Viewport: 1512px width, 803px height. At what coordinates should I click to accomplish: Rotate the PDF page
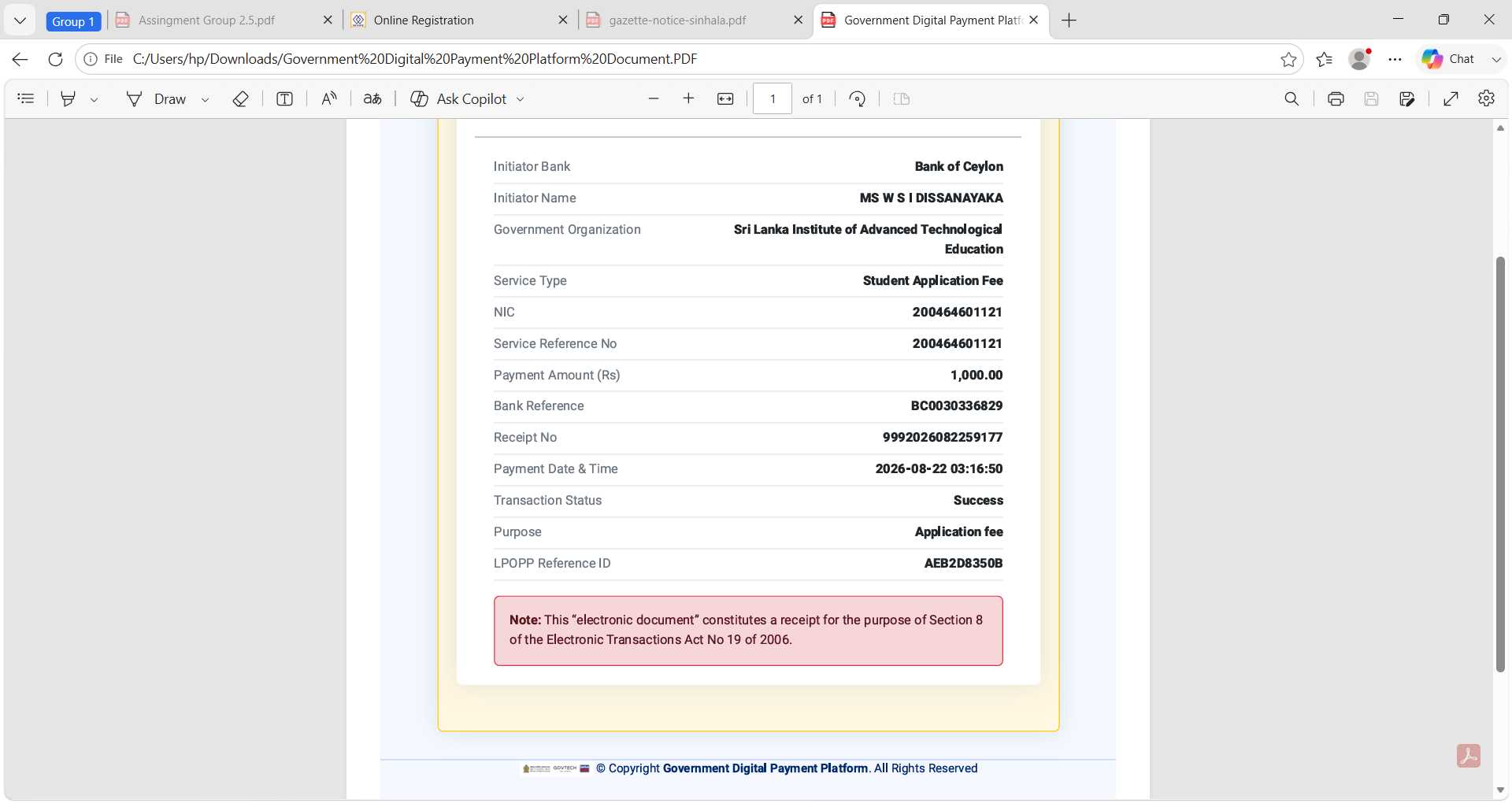point(858,98)
